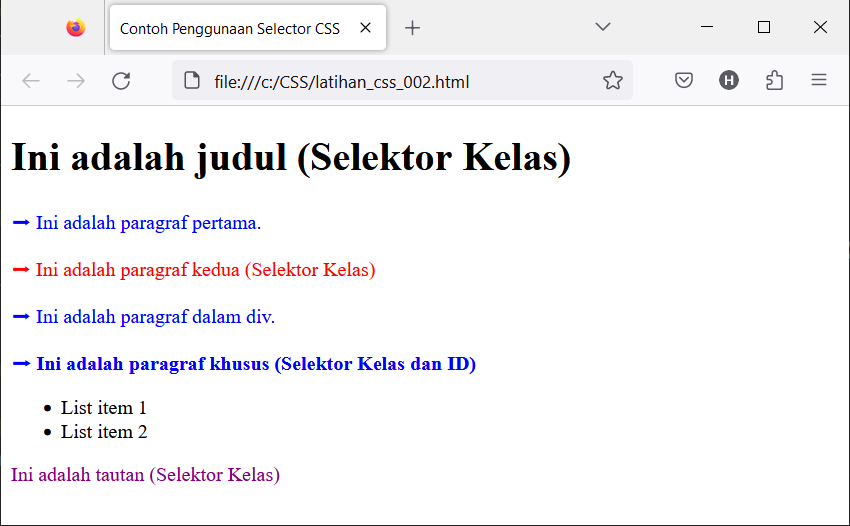Open the H account avatar icon

point(729,80)
